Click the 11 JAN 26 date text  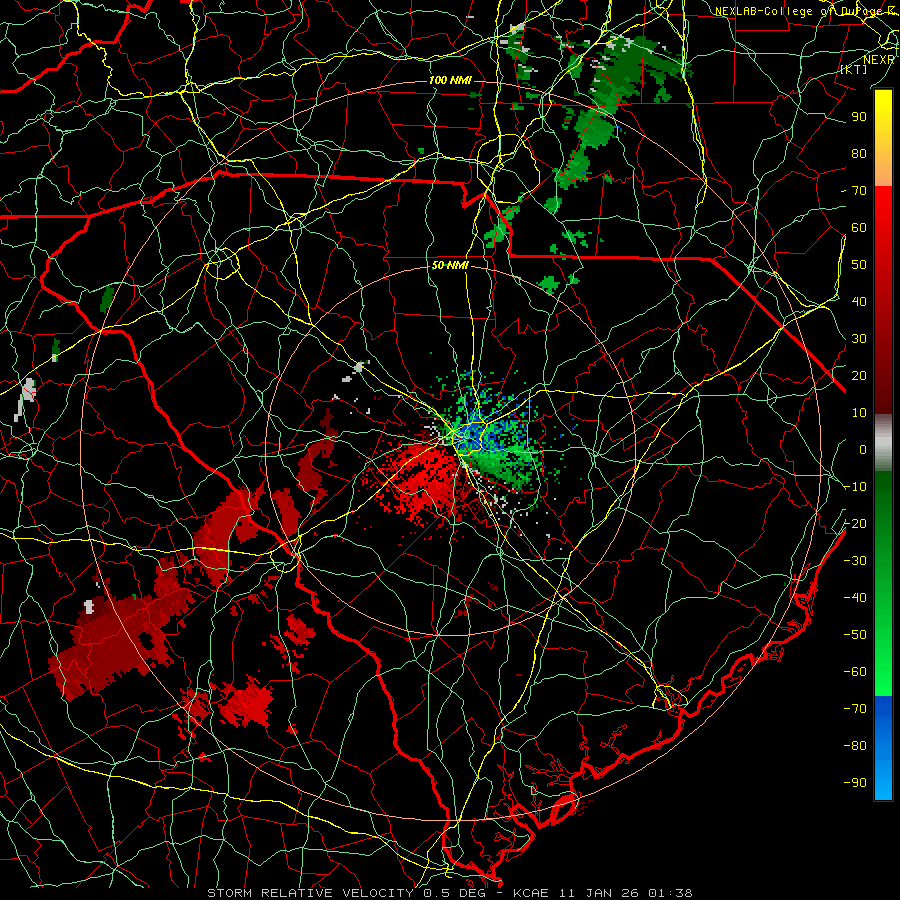pos(599,893)
